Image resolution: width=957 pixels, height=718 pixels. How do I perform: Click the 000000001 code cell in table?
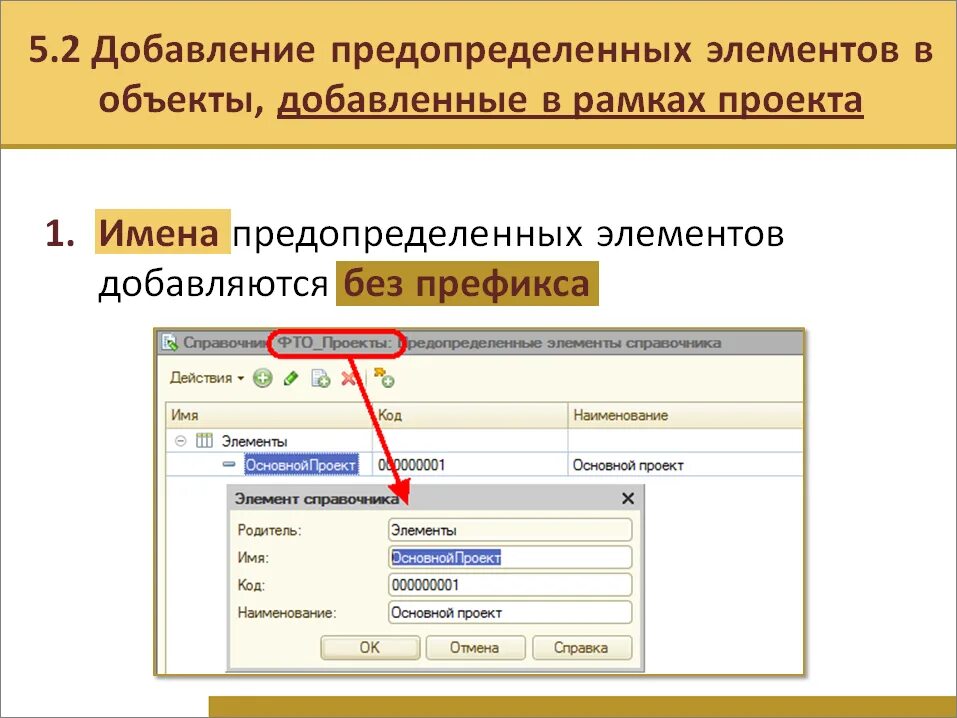click(x=470, y=465)
